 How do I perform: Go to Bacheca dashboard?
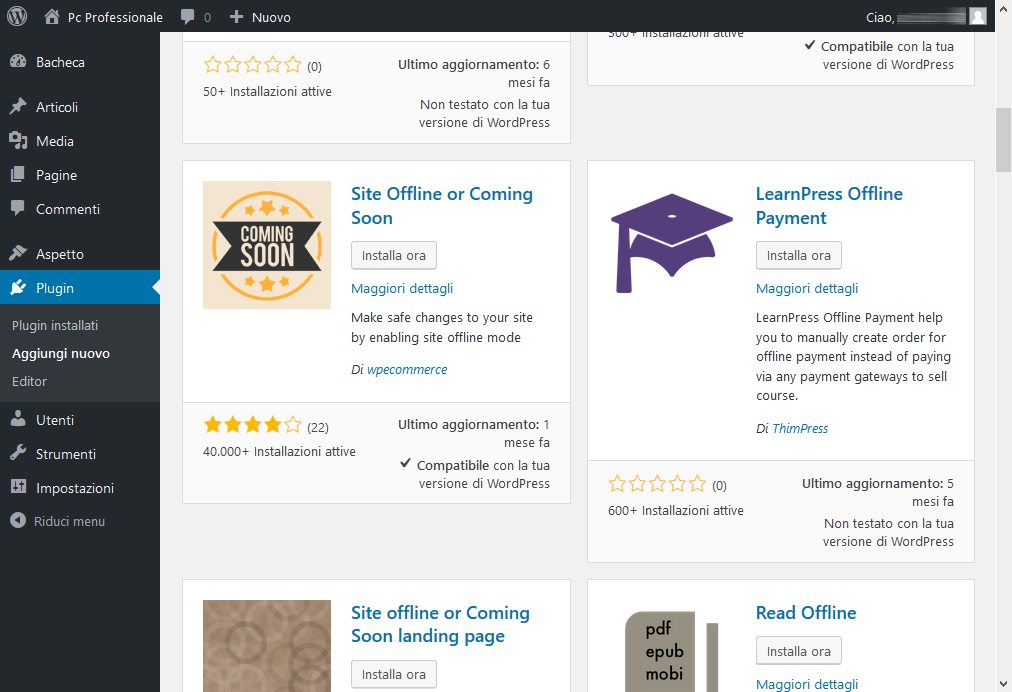tap(60, 62)
